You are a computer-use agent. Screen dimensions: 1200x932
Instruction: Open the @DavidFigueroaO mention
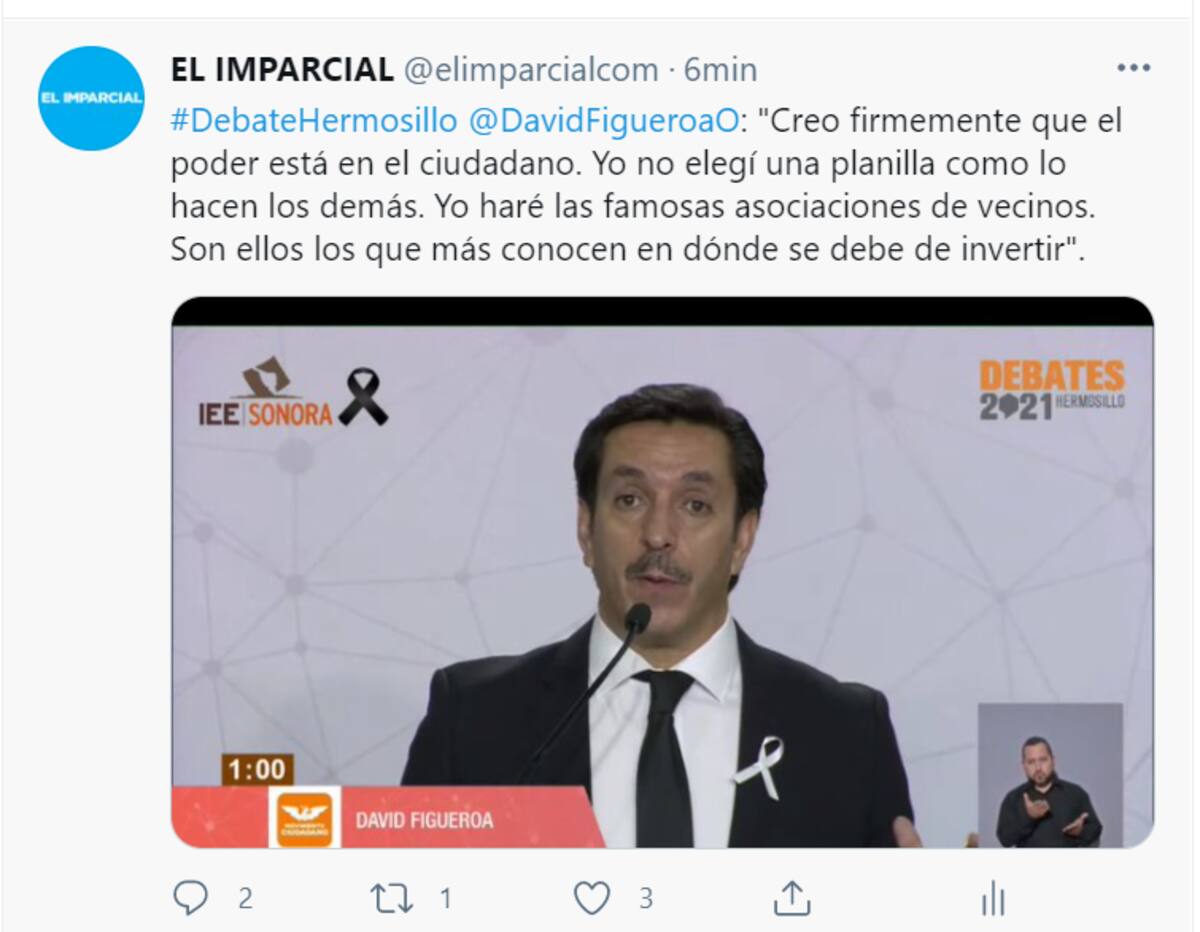tap(603, 122)
